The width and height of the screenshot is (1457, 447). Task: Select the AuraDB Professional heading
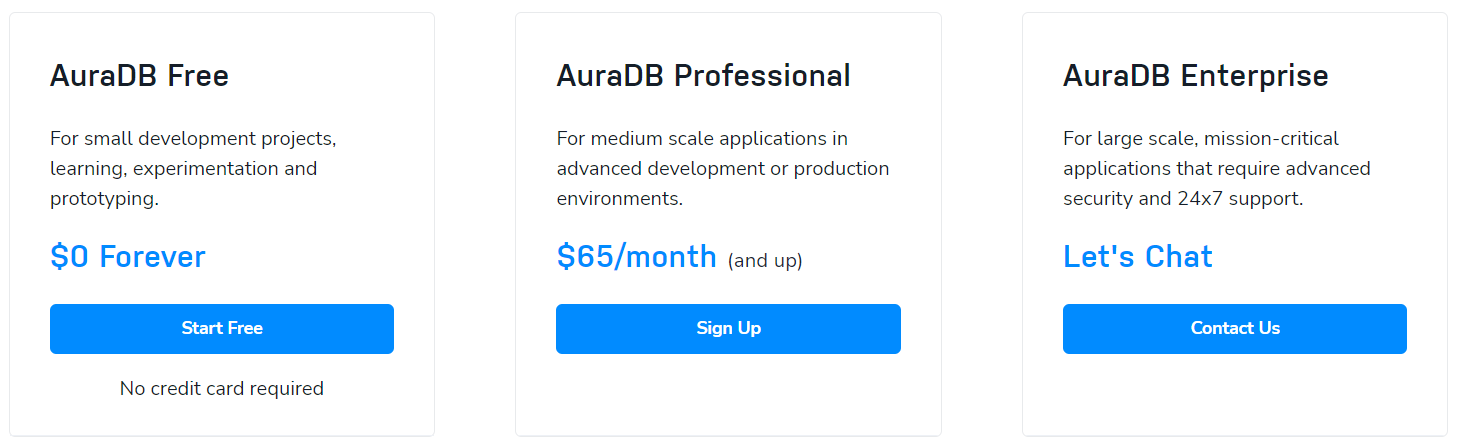pos(704,76)
